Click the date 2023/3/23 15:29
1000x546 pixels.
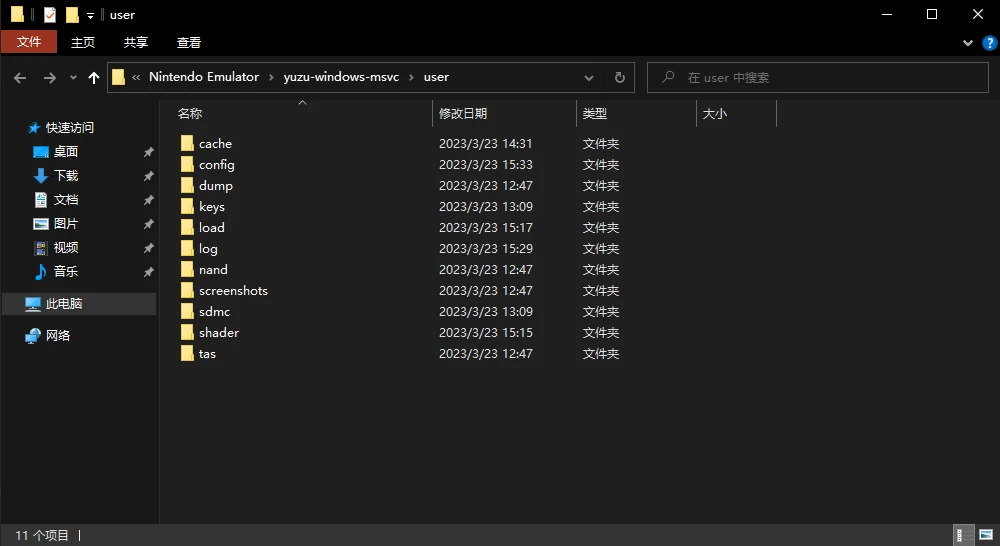click(485, 249)
